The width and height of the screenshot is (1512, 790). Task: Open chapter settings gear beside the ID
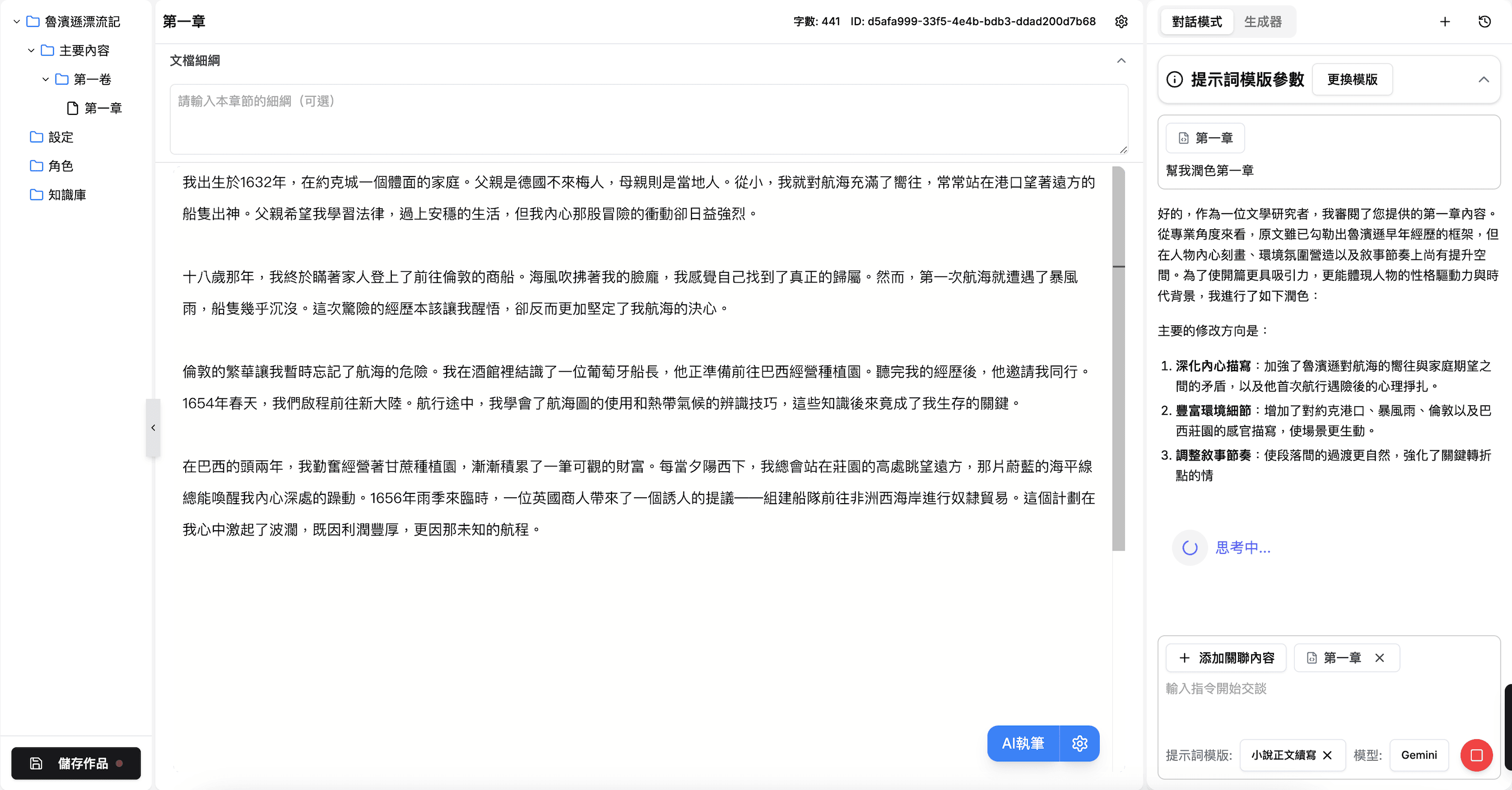[x=1121, y=22]
